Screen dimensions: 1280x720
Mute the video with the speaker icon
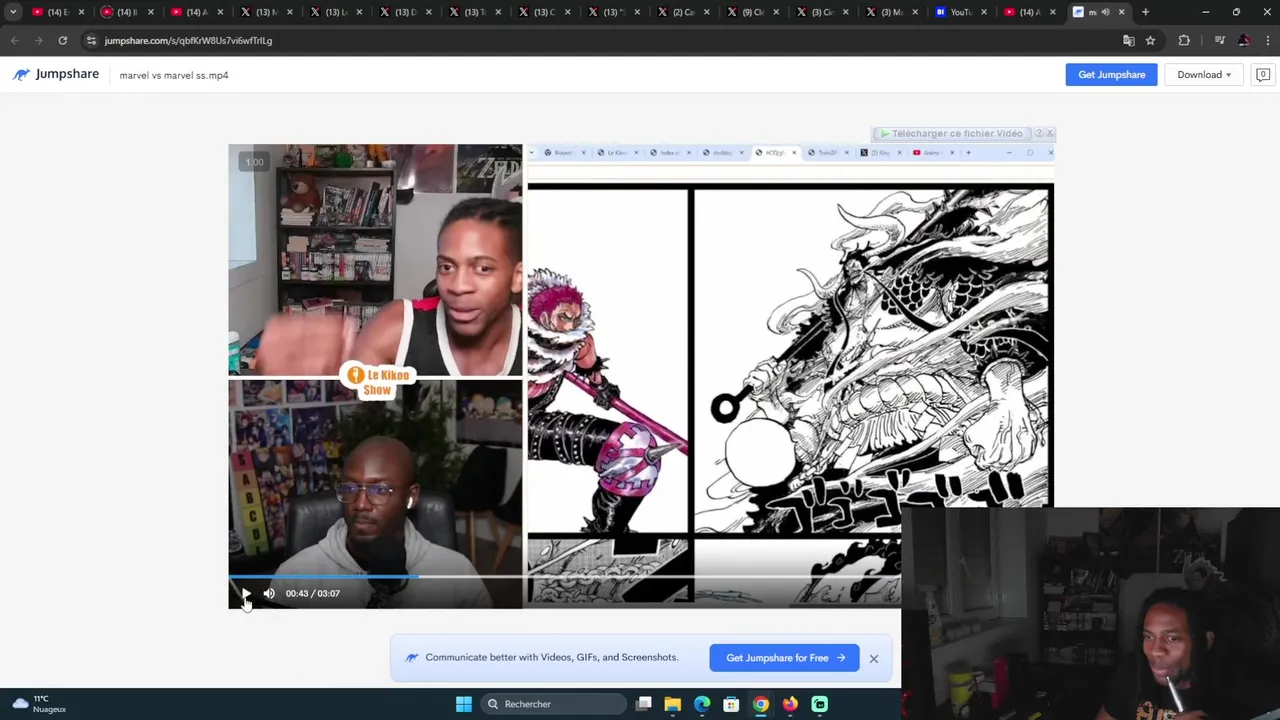(x=269, y=593)
